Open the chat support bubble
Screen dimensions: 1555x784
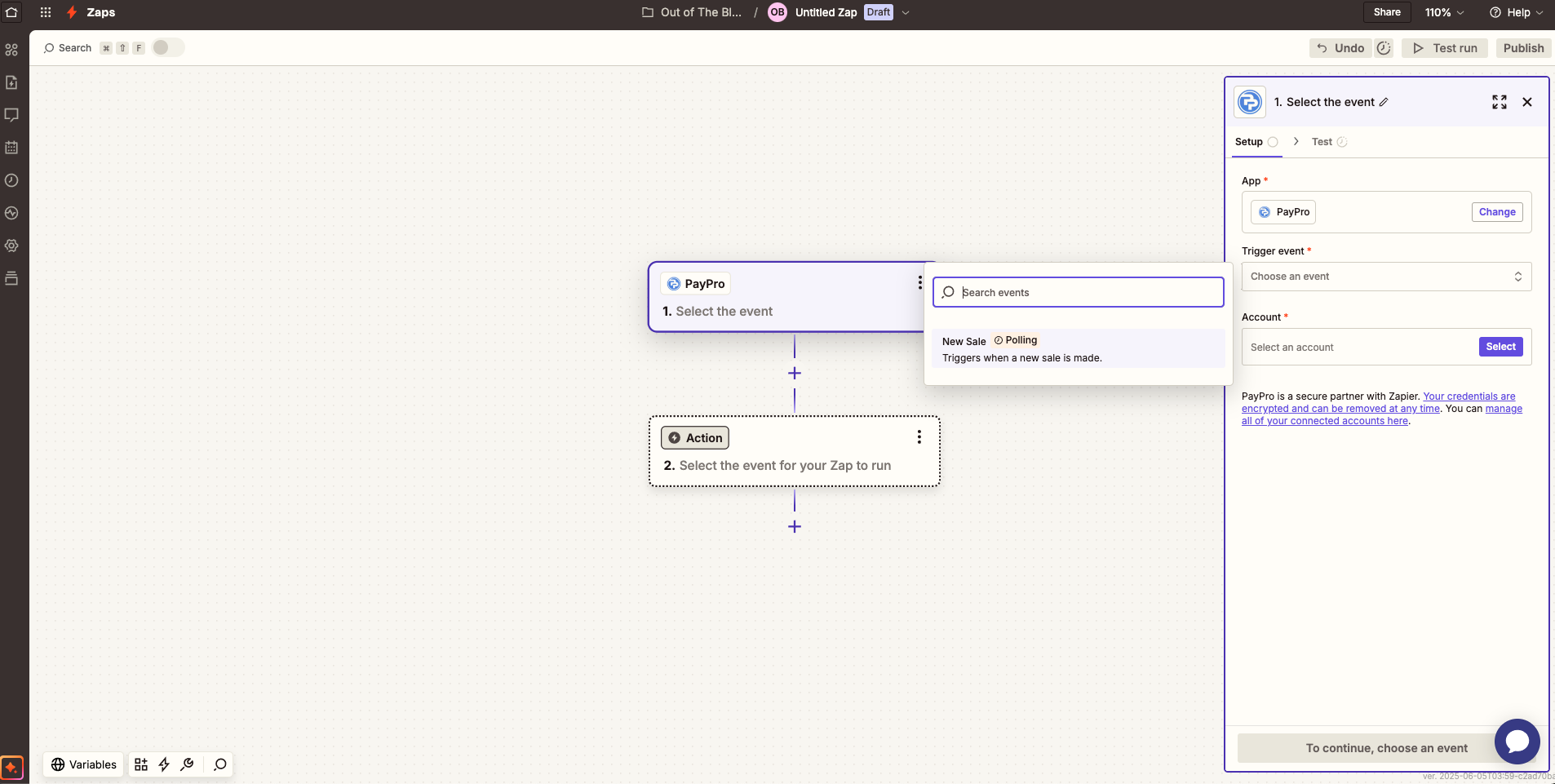[x=1517, y=742]
